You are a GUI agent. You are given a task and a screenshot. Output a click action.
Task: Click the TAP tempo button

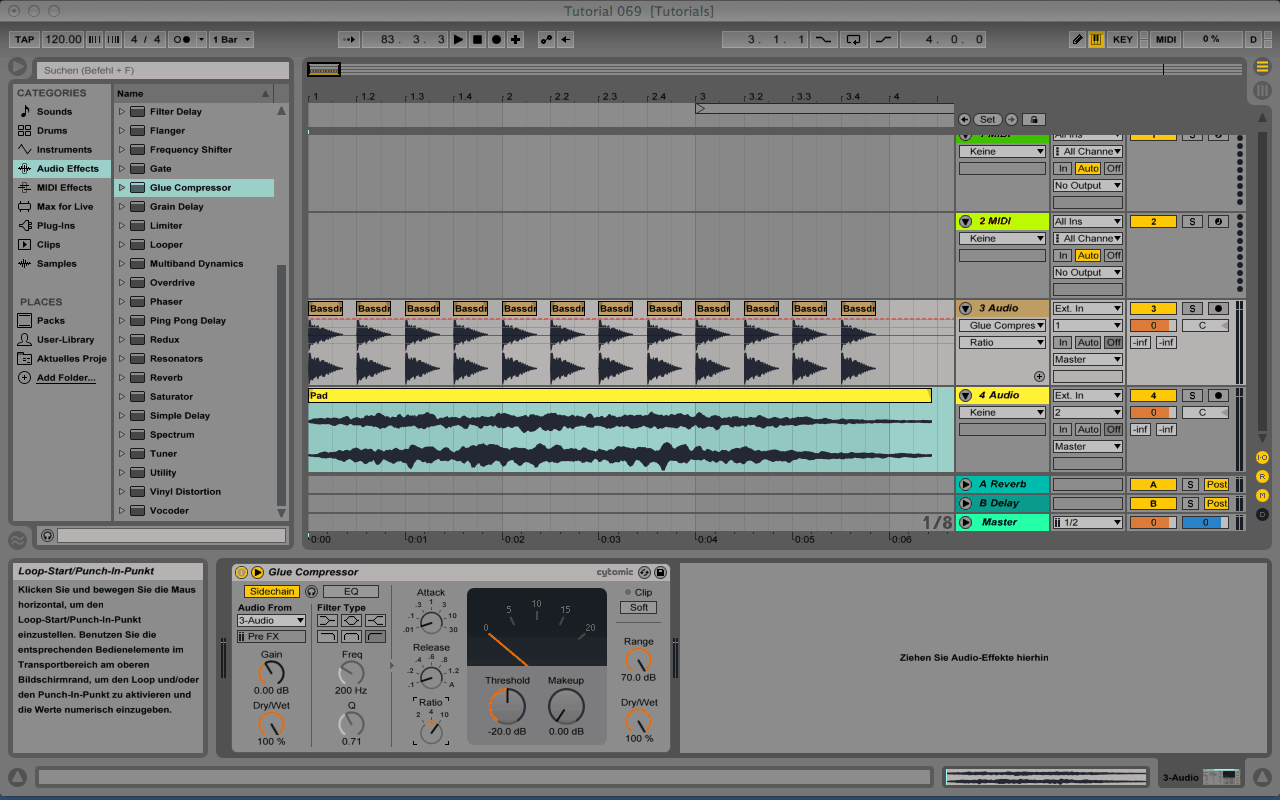click(x=24, y=40)
